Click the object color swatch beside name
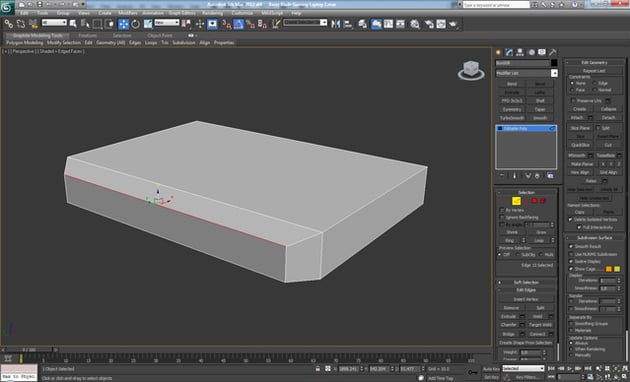630x382 pixels. 554,63
